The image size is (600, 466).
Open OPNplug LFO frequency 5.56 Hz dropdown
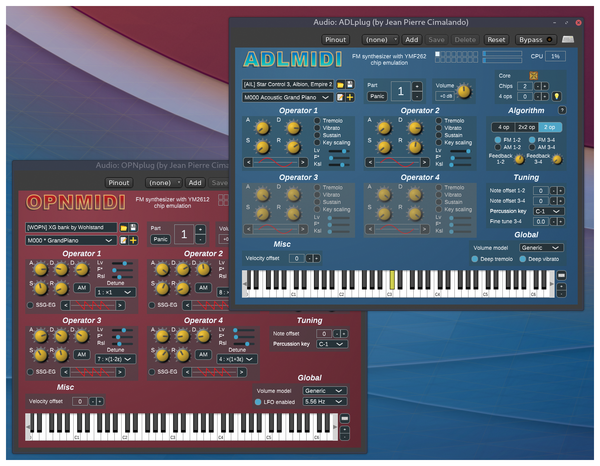pyautogui.click(x=324, y=401)
